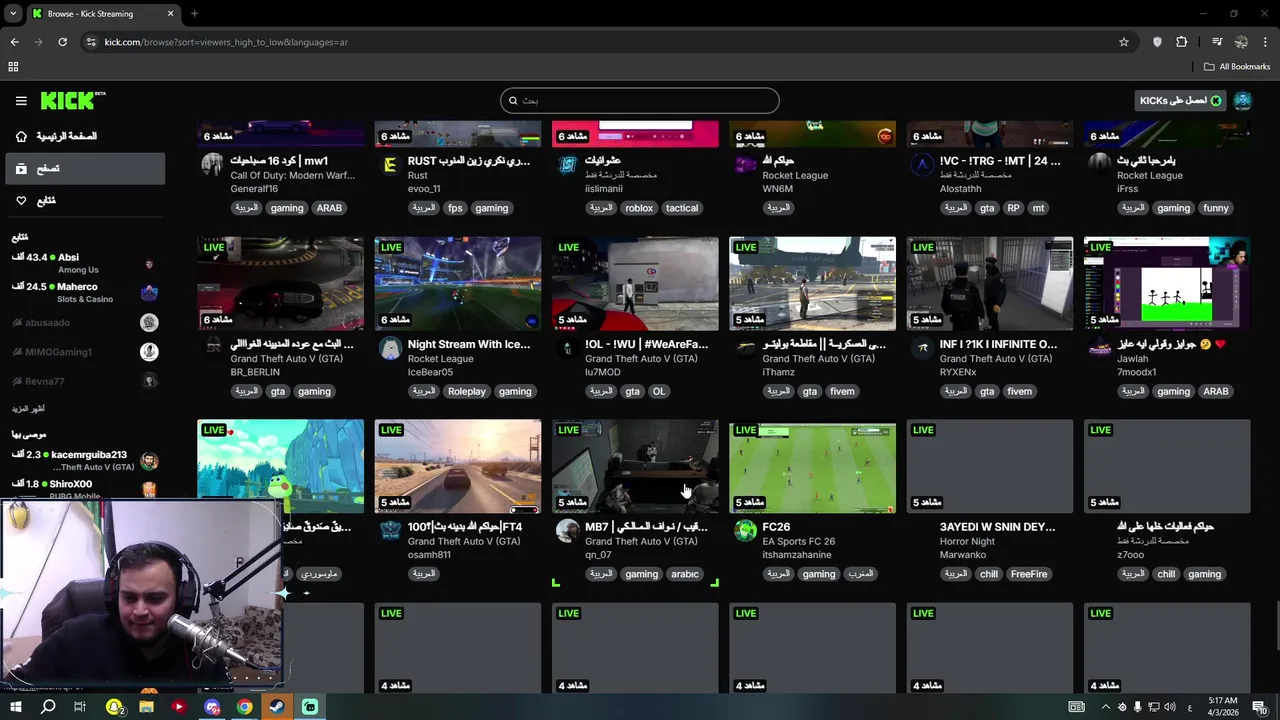Click the user avatar in the header
Viewport: 1280px width, 720px height.
tap(1242, 101)
